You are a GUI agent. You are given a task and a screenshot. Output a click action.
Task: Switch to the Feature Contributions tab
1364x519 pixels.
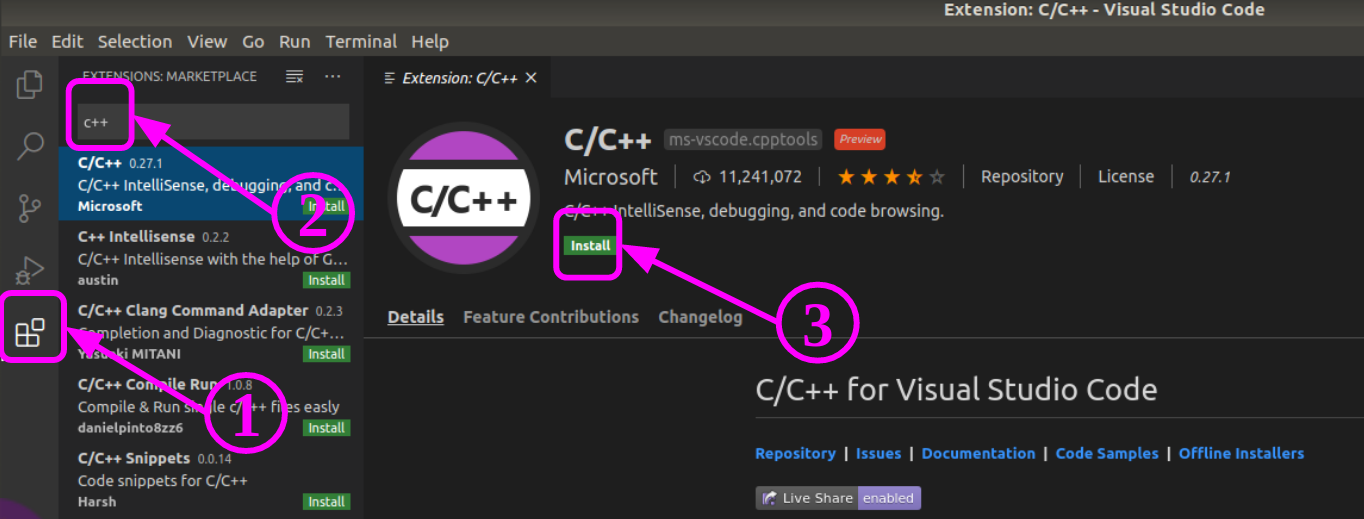551,317
